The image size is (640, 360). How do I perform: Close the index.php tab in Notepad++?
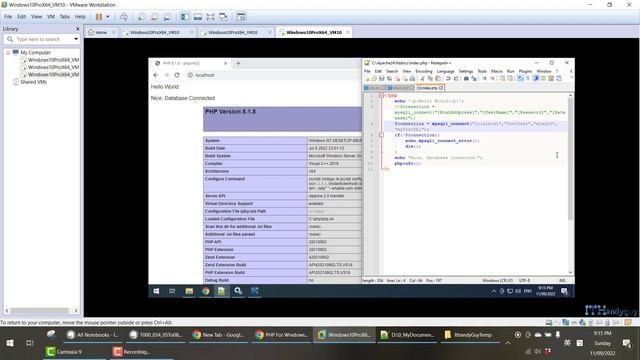point(441,88)
